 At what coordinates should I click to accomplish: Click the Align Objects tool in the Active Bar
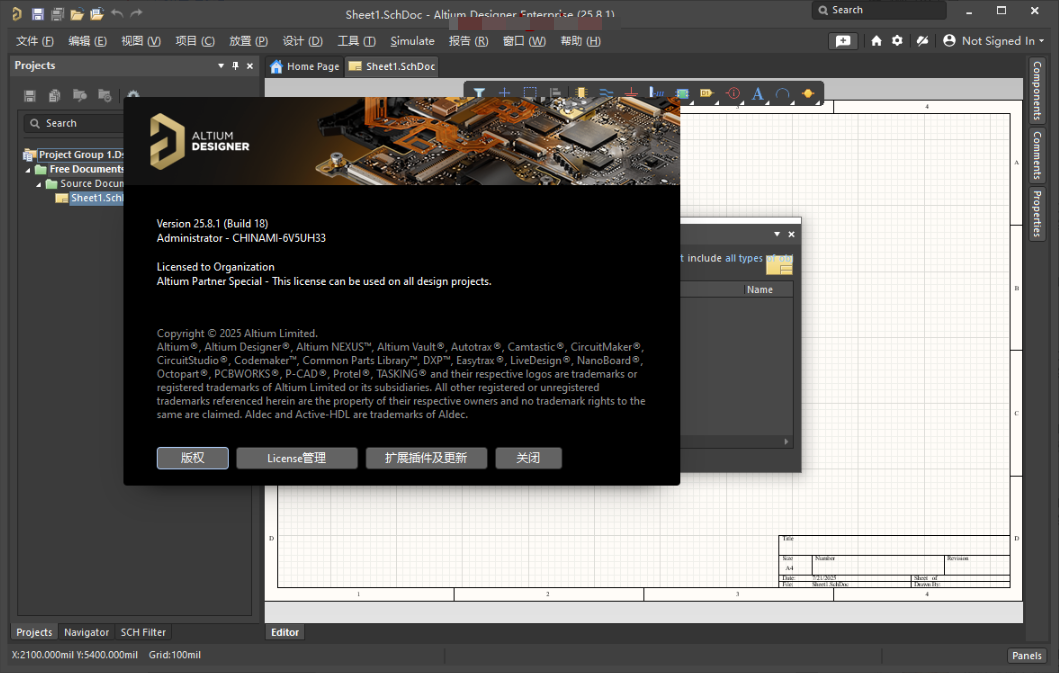click(555, 93)
